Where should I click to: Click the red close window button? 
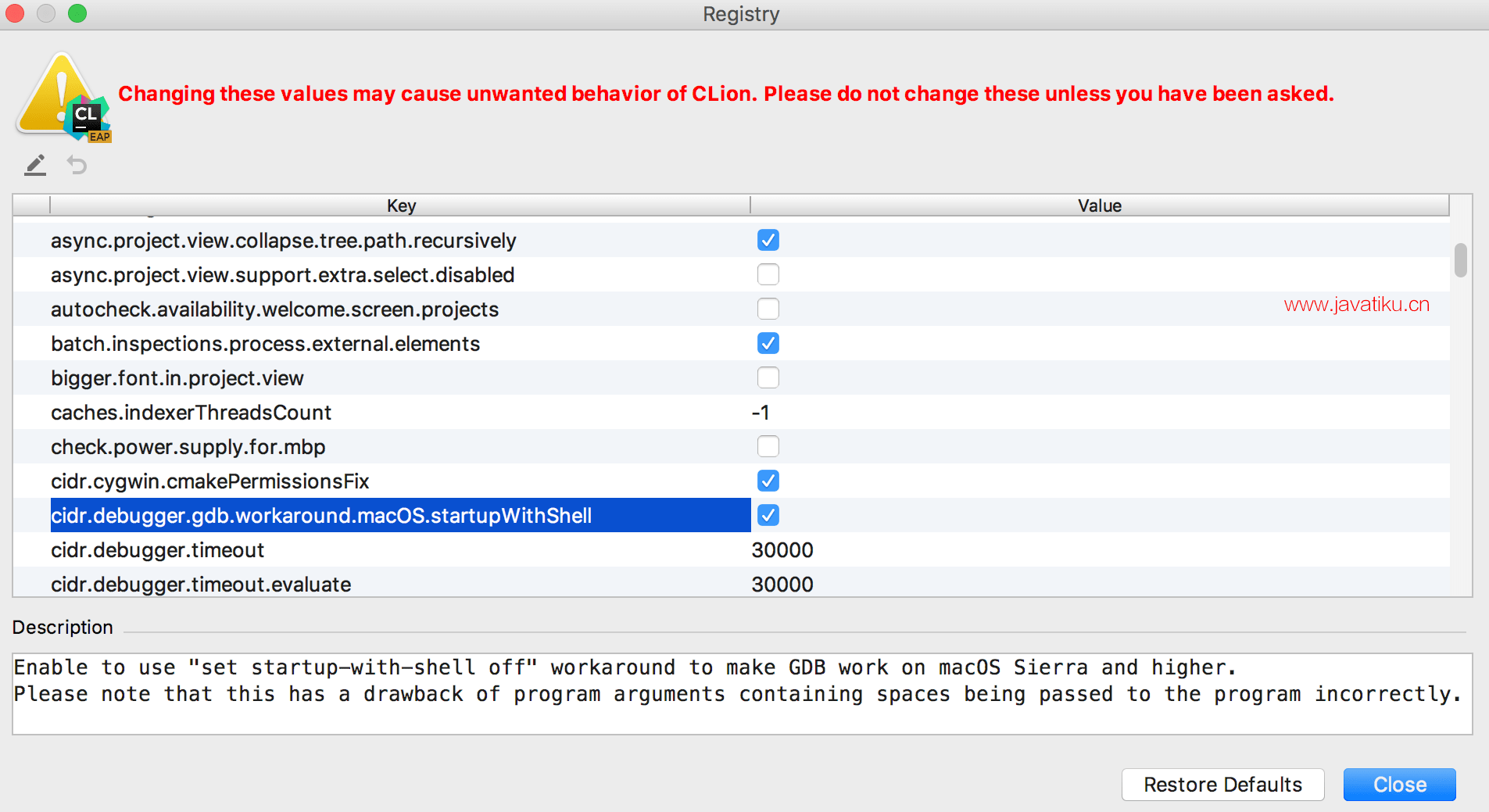click(15, 13)
